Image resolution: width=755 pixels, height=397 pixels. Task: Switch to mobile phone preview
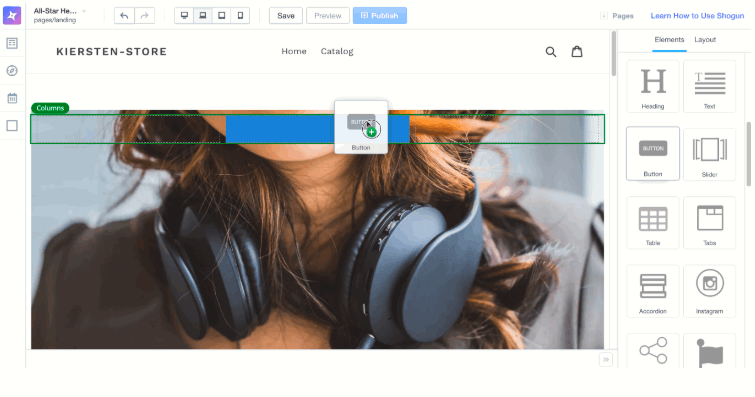point(240,15)
